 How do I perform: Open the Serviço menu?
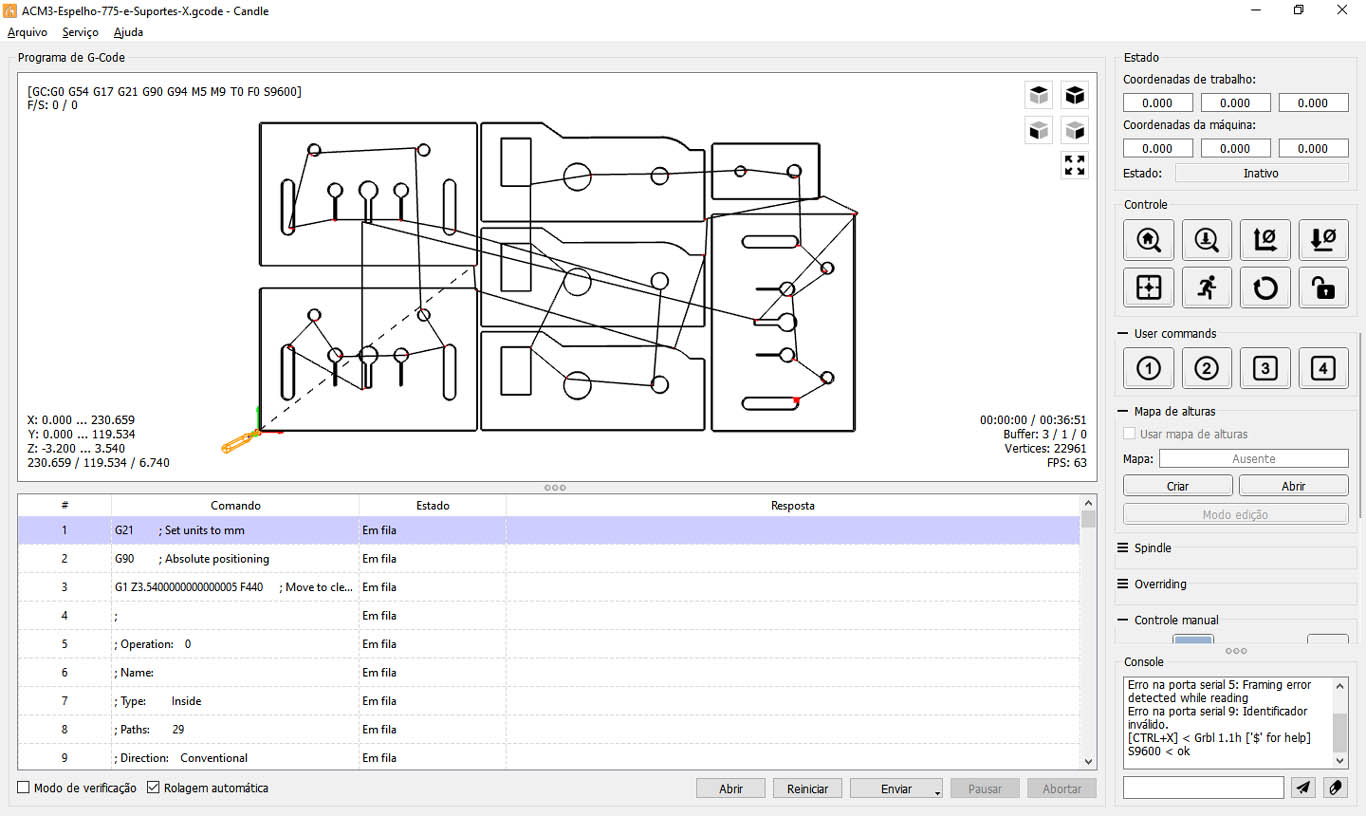click(x=80, y=32)
